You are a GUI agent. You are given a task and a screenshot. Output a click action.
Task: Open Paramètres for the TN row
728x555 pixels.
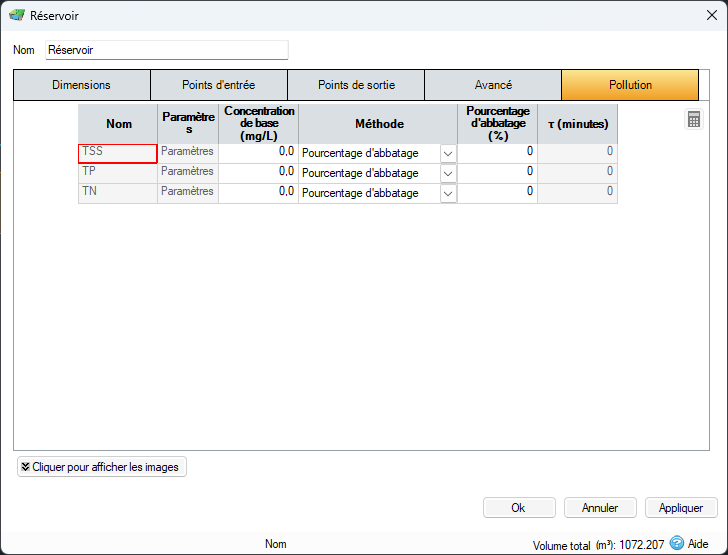[x=188, y=194]
